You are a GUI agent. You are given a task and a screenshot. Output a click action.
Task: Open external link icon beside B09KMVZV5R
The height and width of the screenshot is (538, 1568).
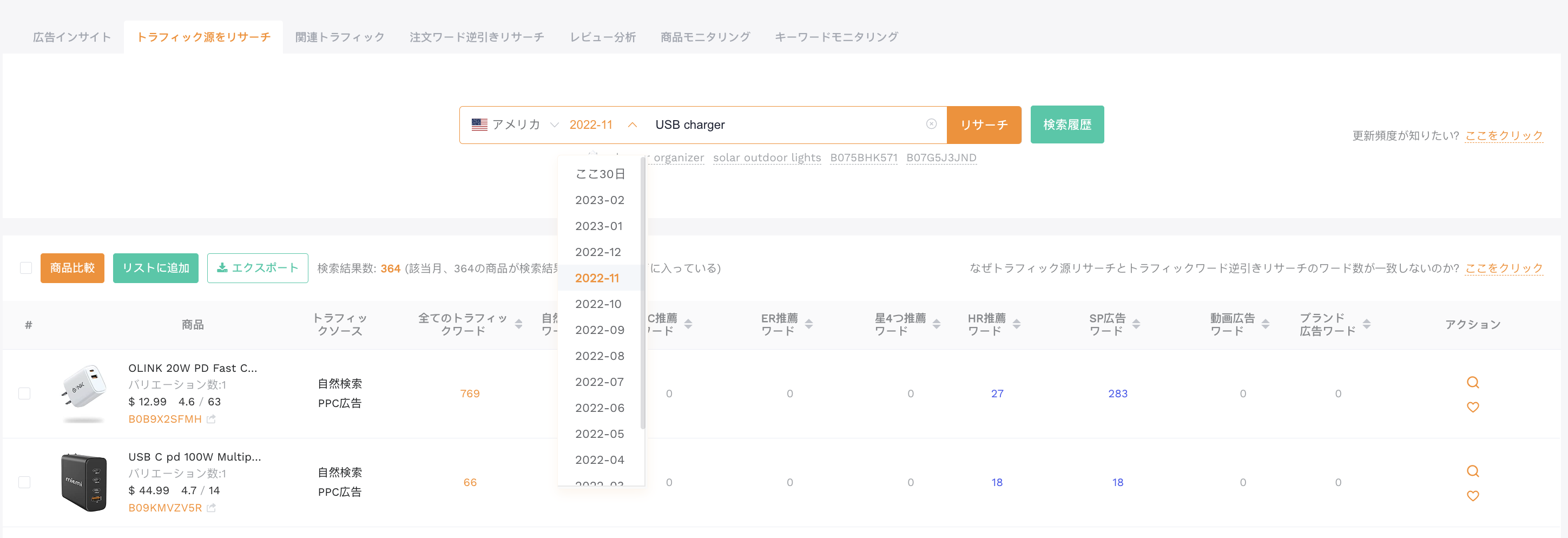click(211, 508)
